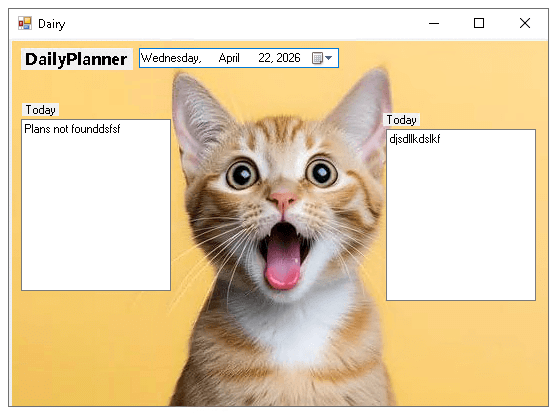Expand the date picker dropdown arrow
Image resolution: width=559 pixels, height=420 pixels.
(329, 58)
